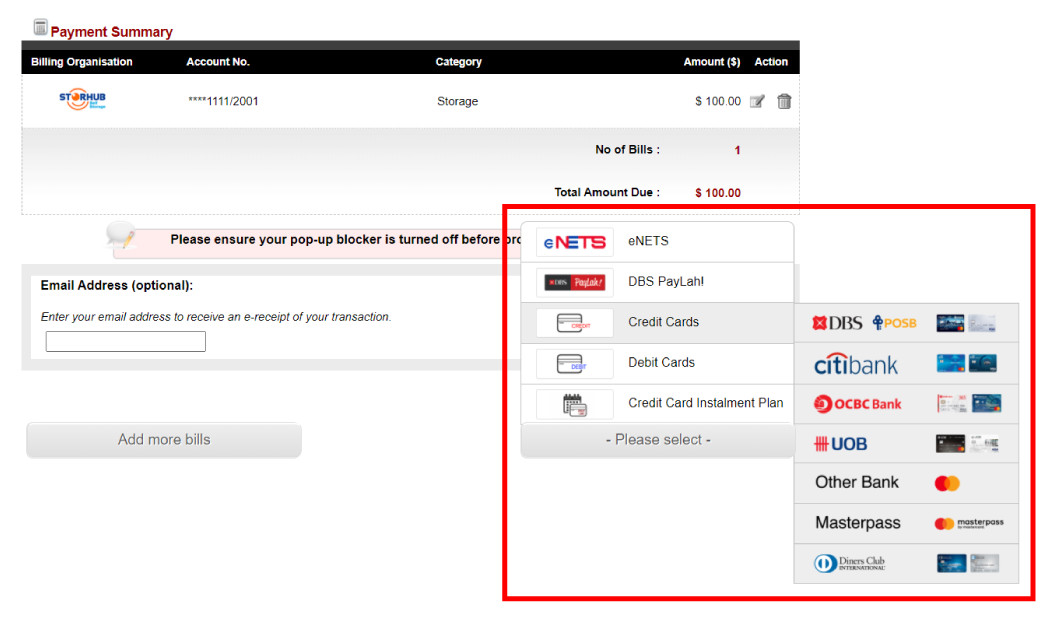1045x619 pixels.
Task: Select Other Bank Mastercard option
Action: point(906,483)
